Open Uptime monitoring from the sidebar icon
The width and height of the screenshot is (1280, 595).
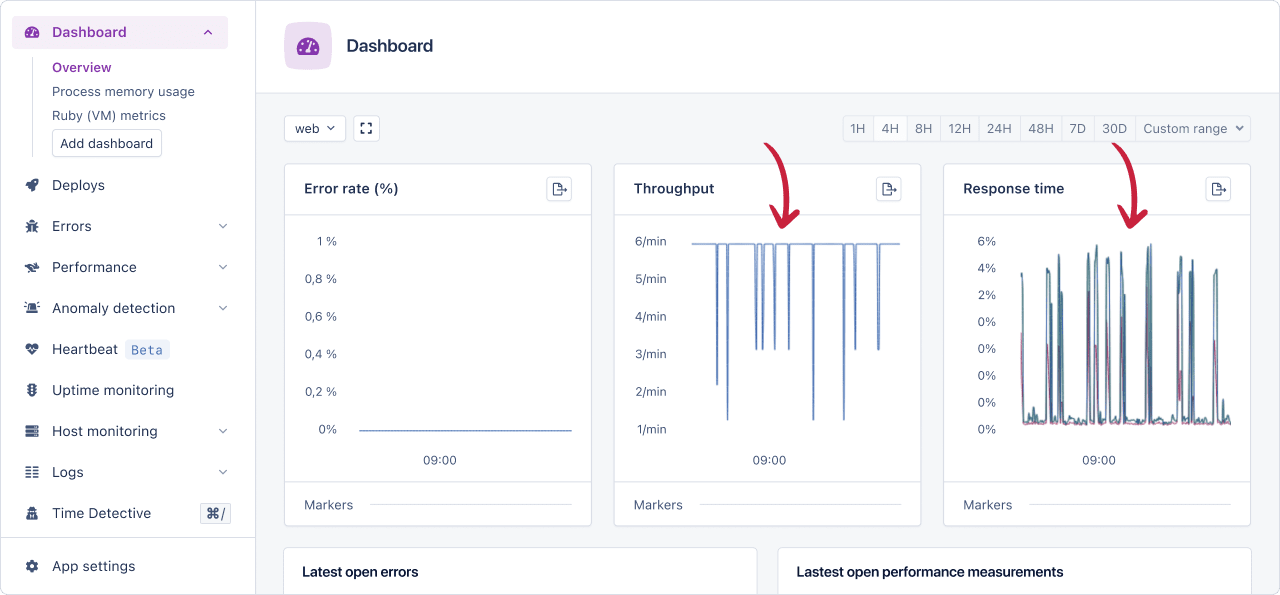pos(31,390)
